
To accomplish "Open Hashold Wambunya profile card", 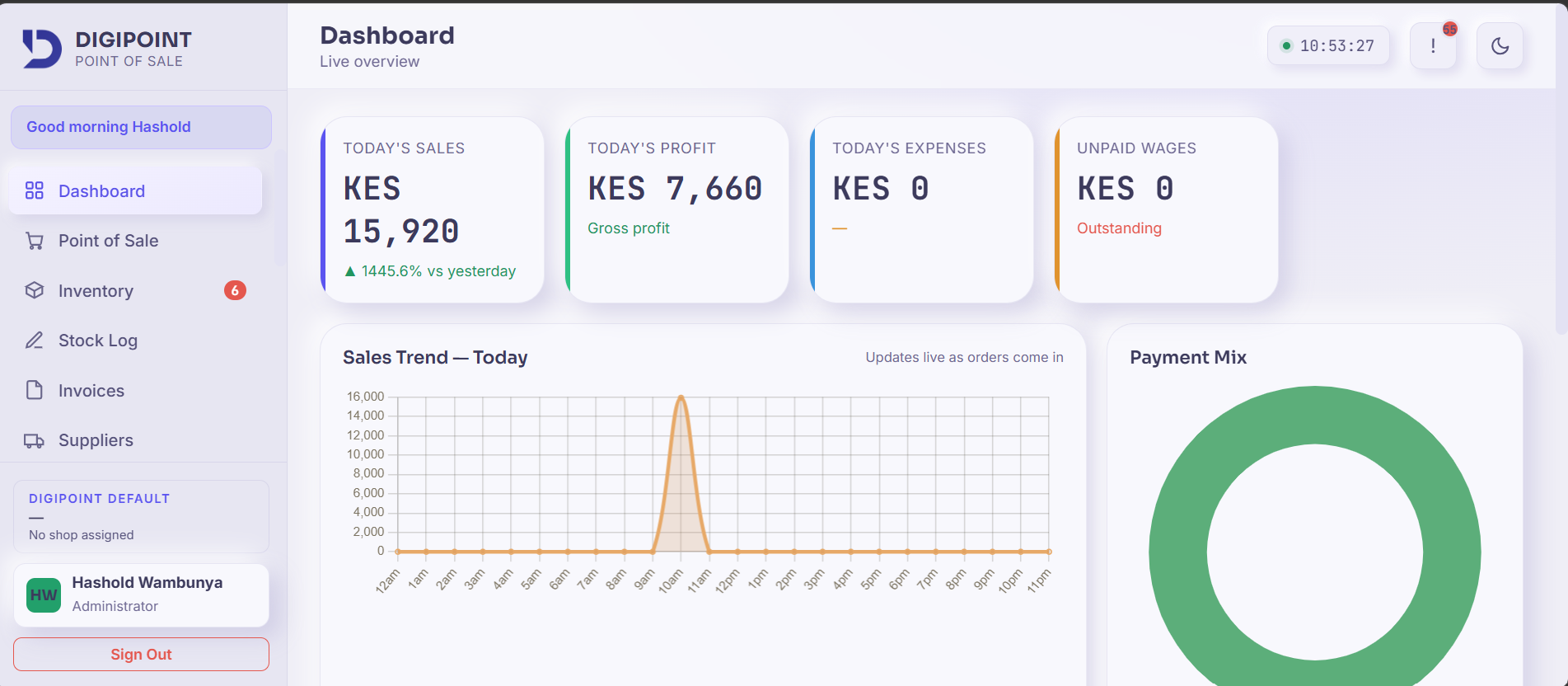I will pos(141,595).
